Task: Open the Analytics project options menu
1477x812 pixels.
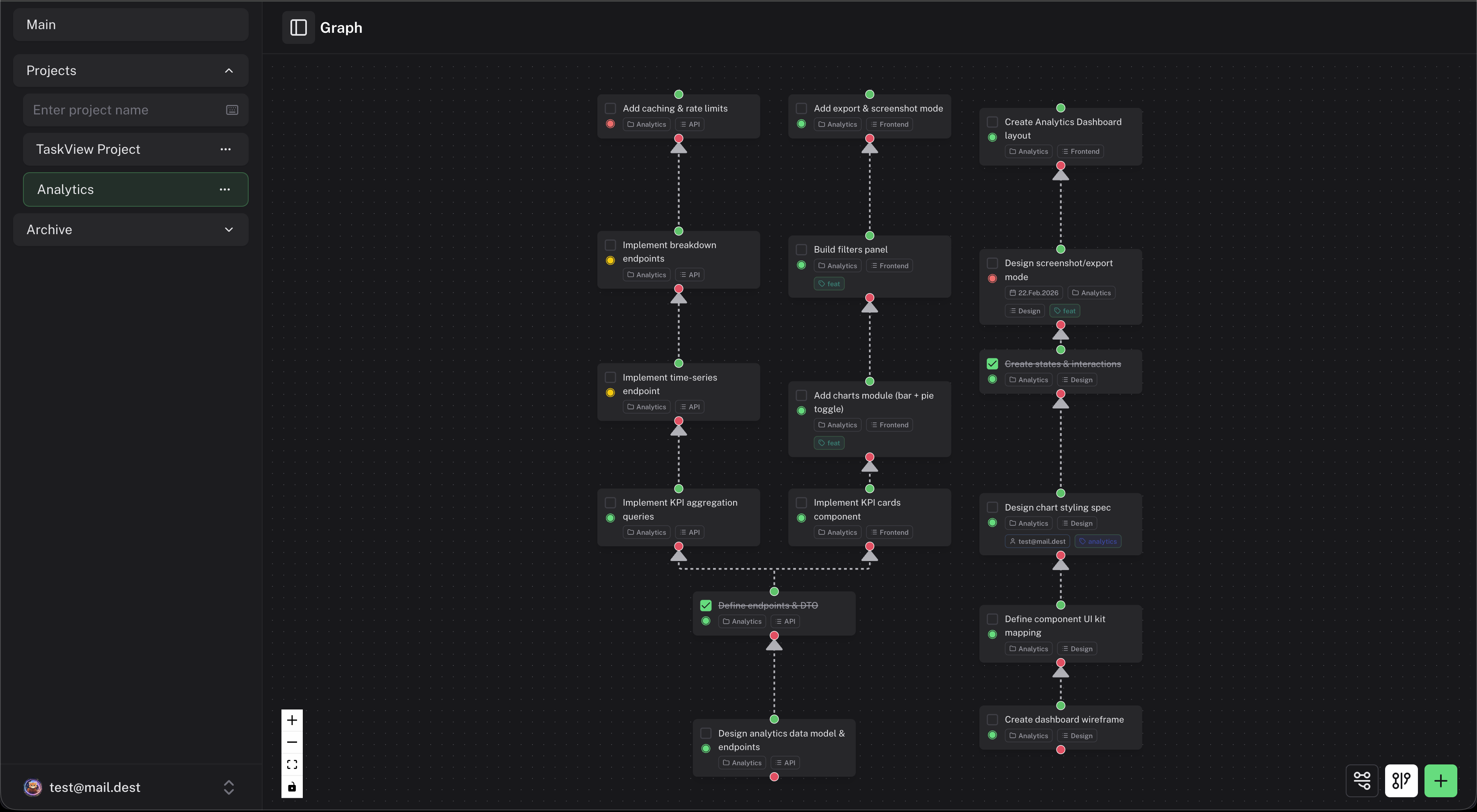Action: point(225,189)
